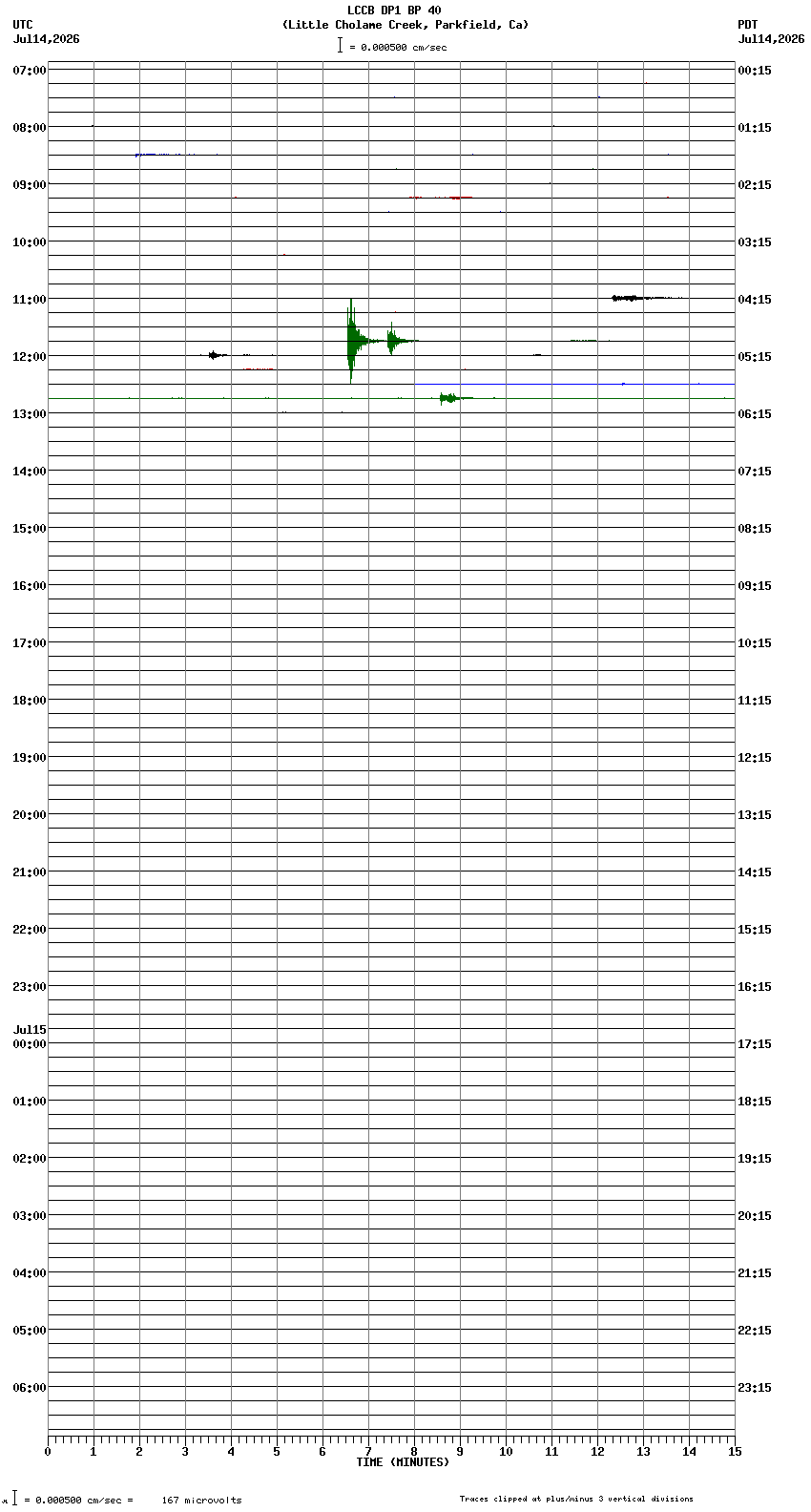The height and width of the screenshot is (1512, 811).
Task: Click the 00:00 UTC row label
Action: [29, 1044]
